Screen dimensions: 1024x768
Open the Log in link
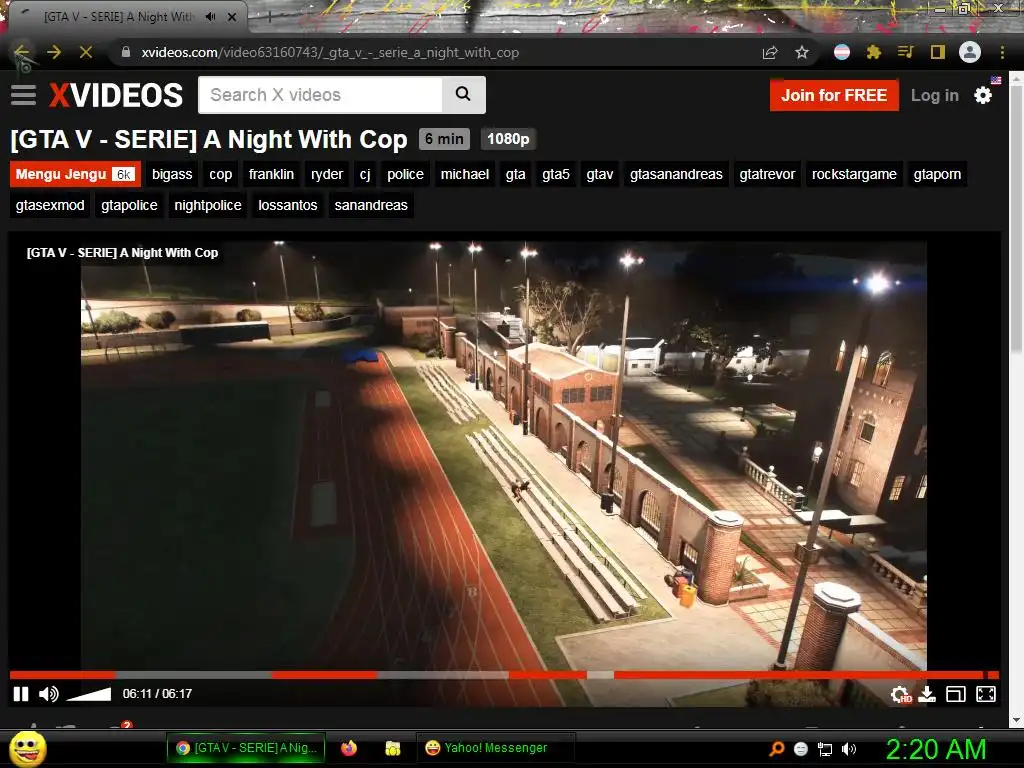[x=935, y=95]
